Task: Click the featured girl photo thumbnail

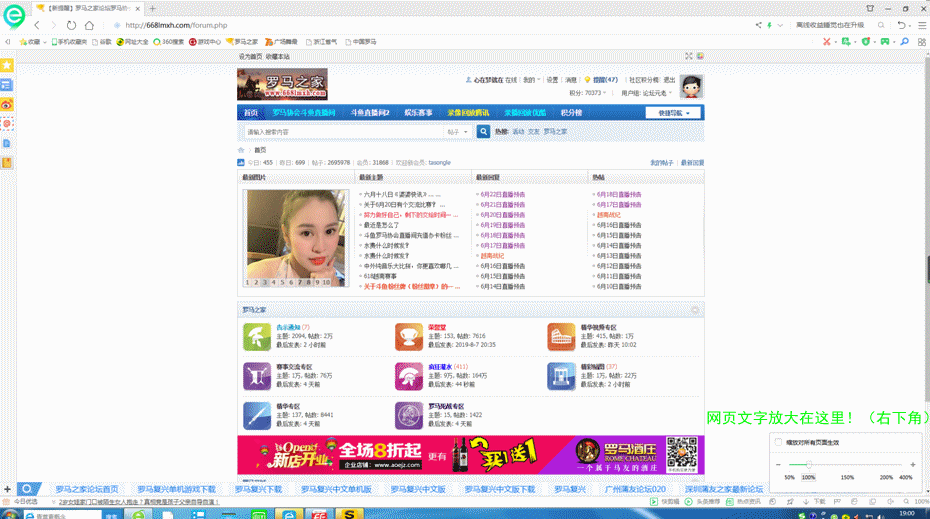Action: (x=296, y=238)
